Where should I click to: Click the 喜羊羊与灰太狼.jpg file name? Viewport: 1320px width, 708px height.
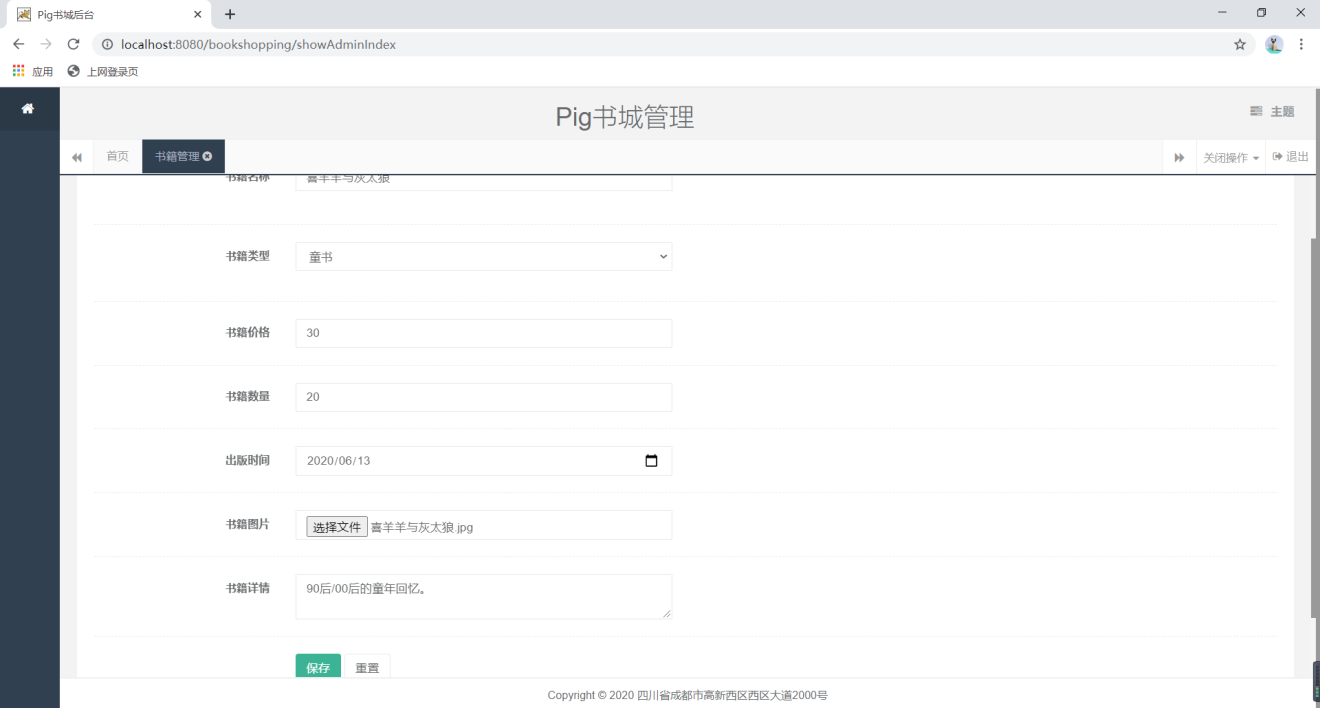(x=422, y=527)
